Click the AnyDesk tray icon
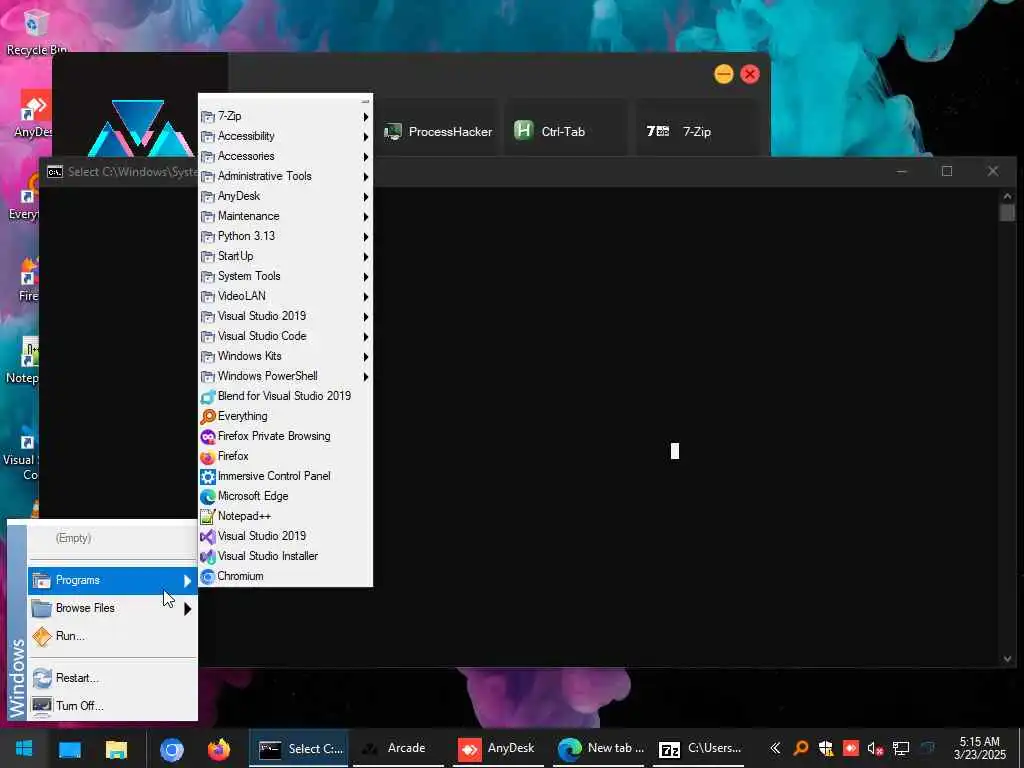The height and width of the screenshot is (768, 1024). pos(850,749)
